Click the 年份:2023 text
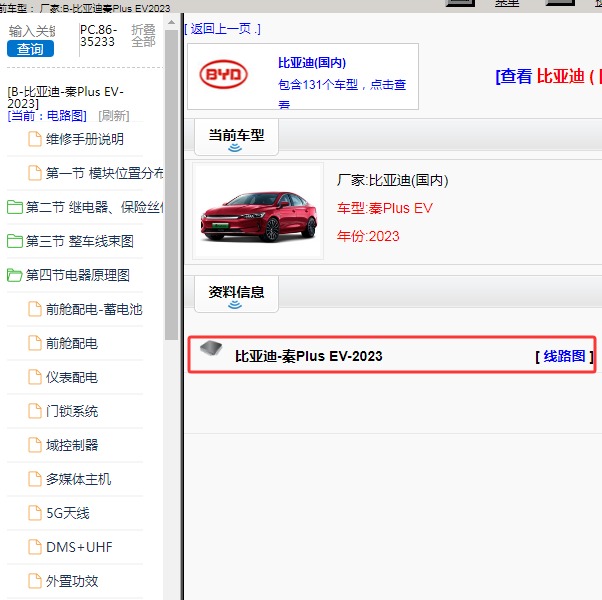The height and width of the screenshot is (600, 602). click(368, 236)
